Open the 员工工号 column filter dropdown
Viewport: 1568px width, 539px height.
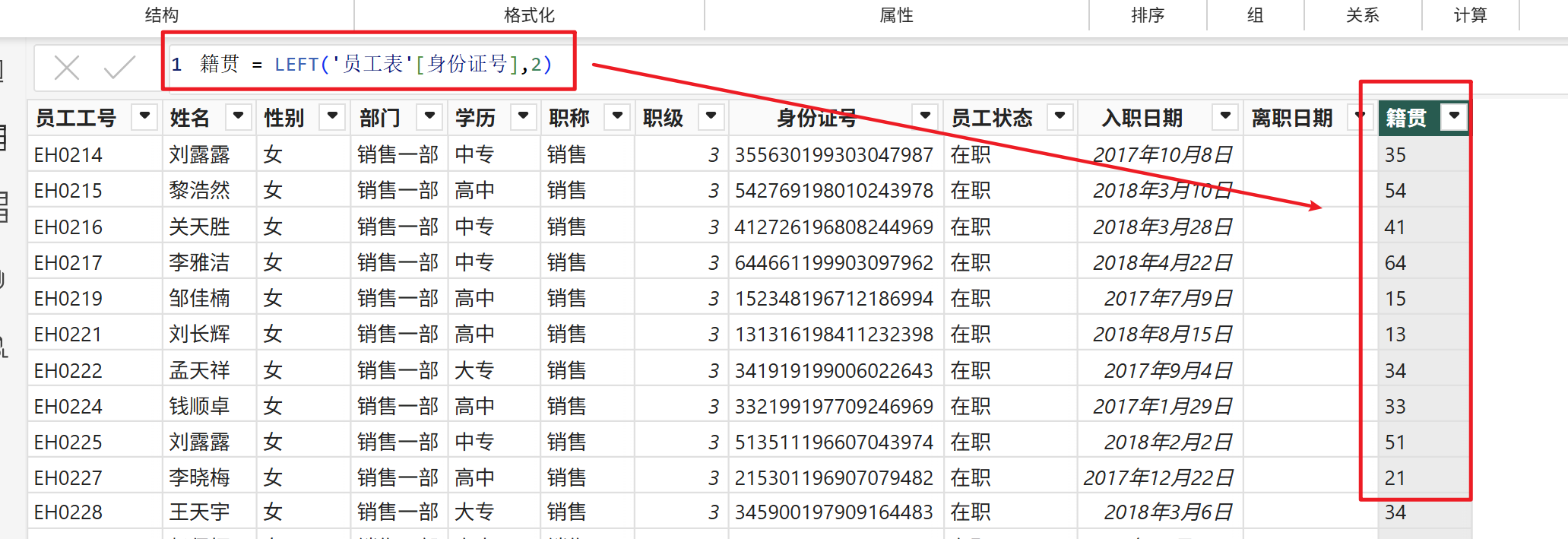[144, 117]
